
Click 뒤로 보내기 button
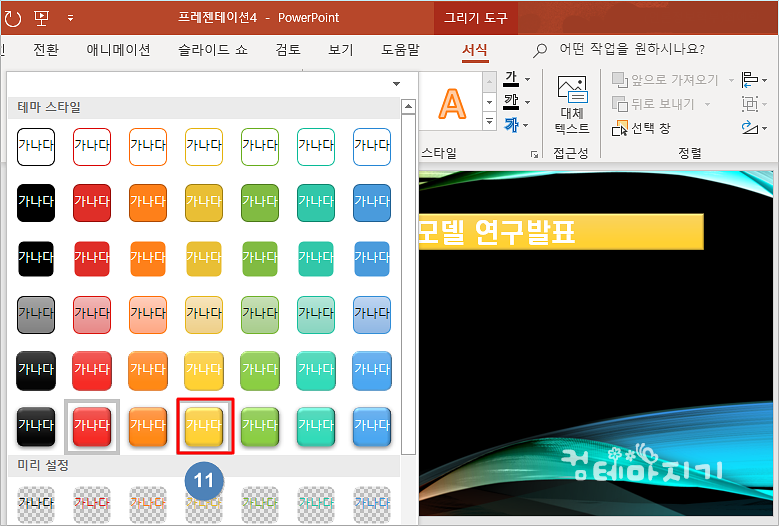pyautogui.click(x=653, y=104)
